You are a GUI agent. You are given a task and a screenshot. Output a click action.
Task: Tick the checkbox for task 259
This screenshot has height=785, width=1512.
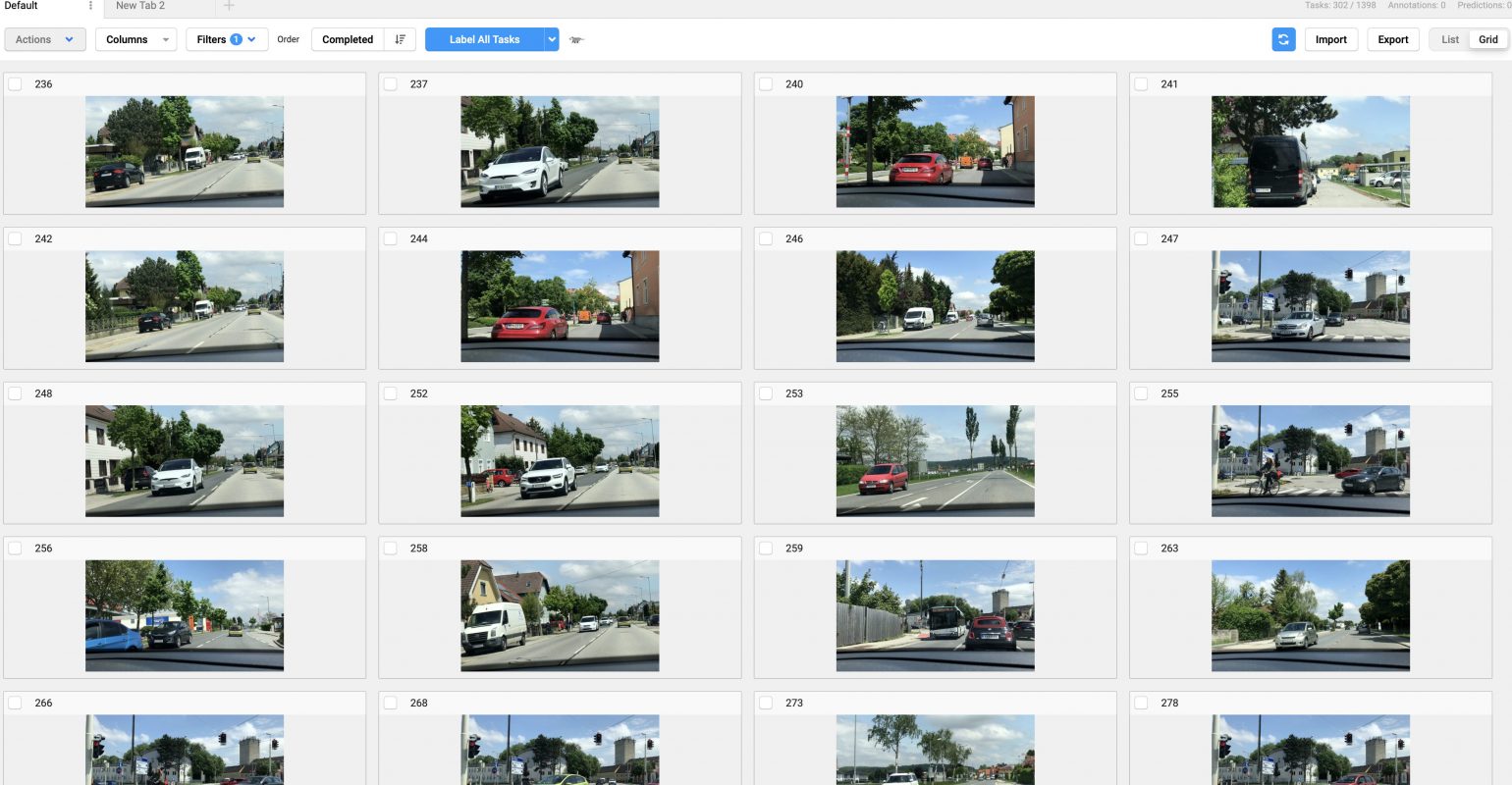click(766, 549)
